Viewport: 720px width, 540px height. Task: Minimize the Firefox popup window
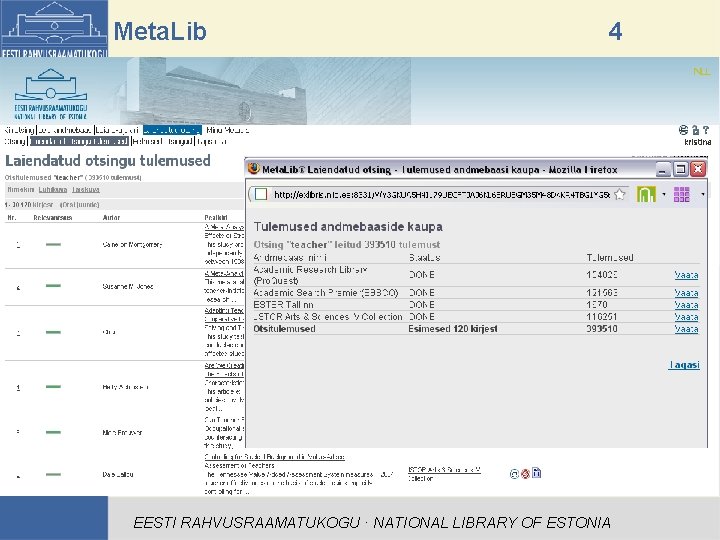663,169
